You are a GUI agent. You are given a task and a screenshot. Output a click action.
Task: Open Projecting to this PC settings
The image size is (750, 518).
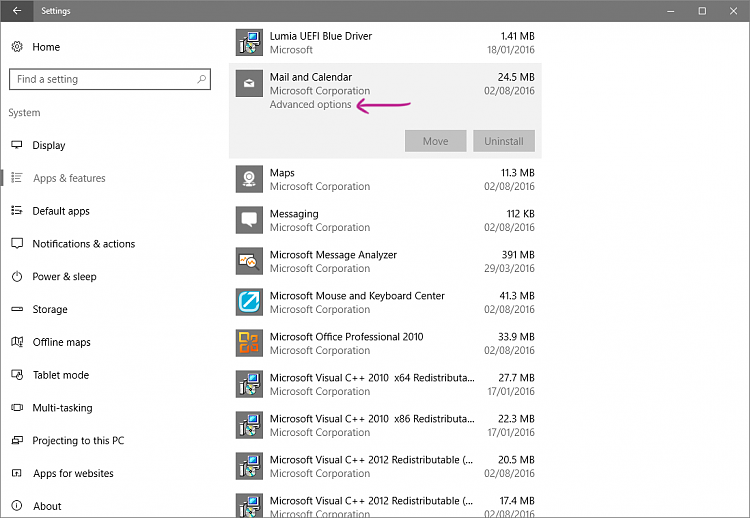click(x=78, y=441)
